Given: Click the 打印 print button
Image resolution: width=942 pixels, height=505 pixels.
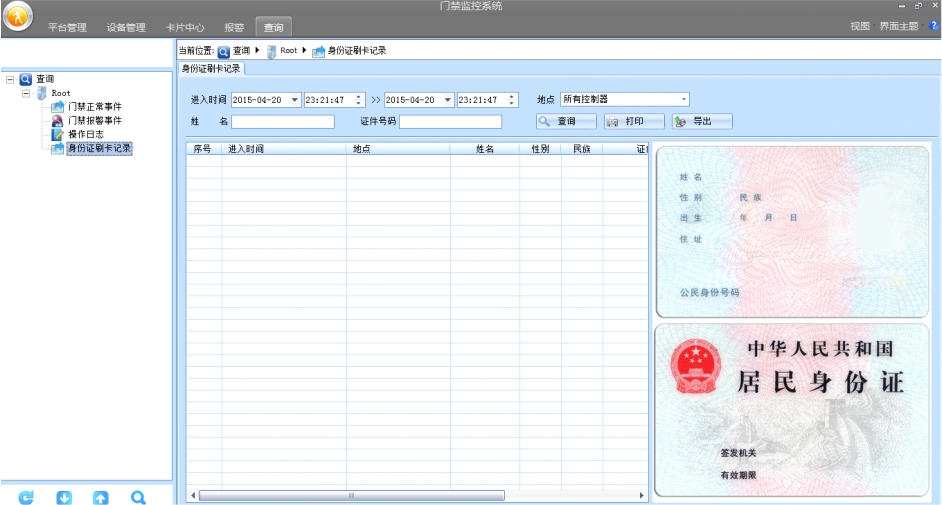Looking at the screenshot, I should click(634, 122).
